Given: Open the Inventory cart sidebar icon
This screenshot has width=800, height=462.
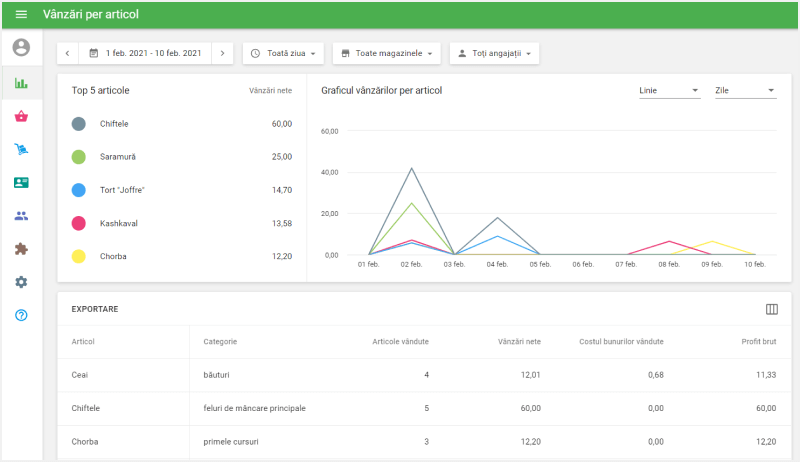Looking at the screenshot, I should point(21,149).
